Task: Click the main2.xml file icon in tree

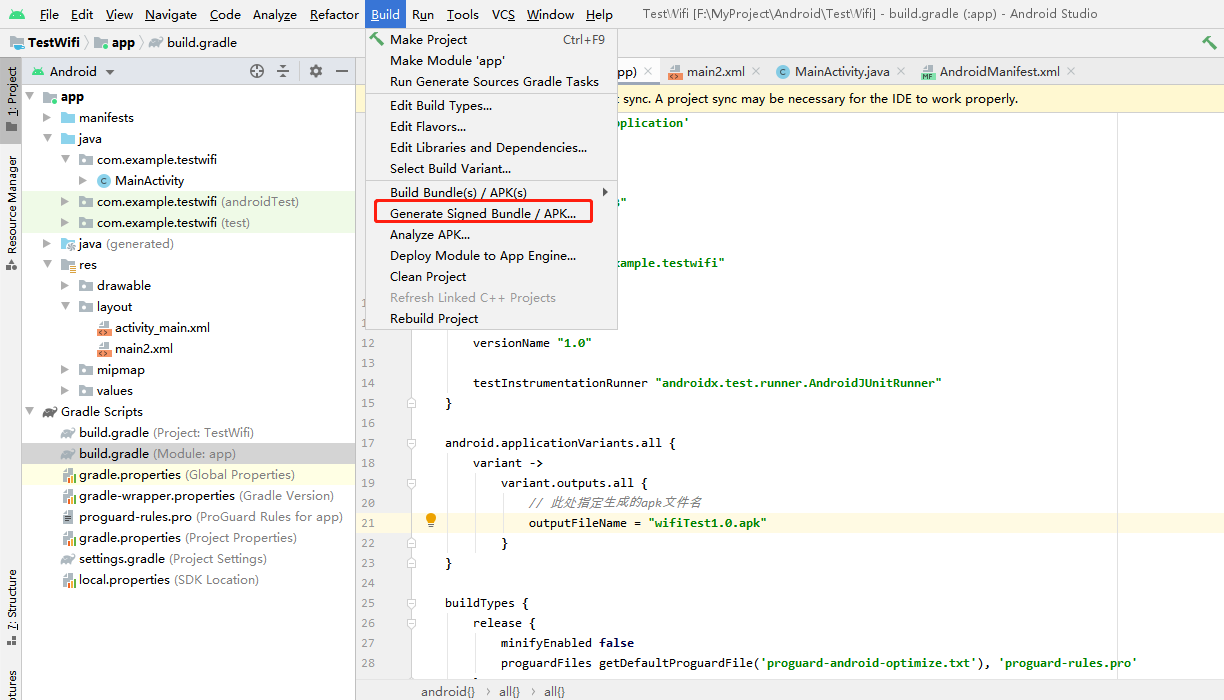Action: pos(104,349)
